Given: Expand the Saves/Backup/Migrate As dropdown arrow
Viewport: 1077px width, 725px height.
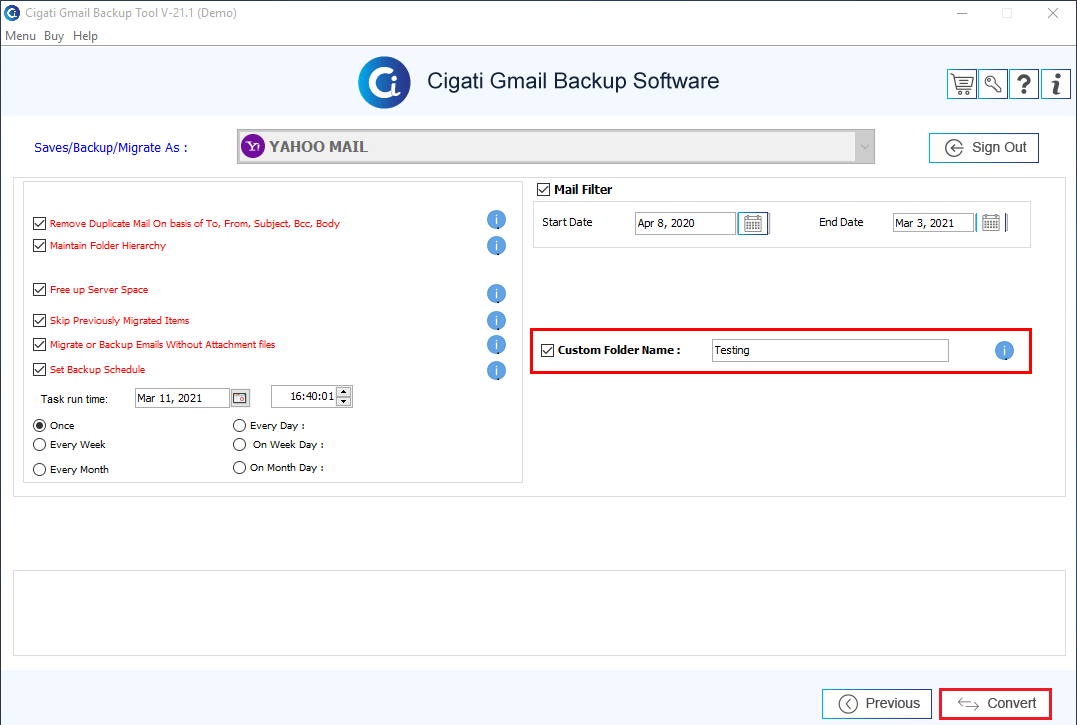Looking at the screenshot, I should pyautogui.click(x=864, y=146).
